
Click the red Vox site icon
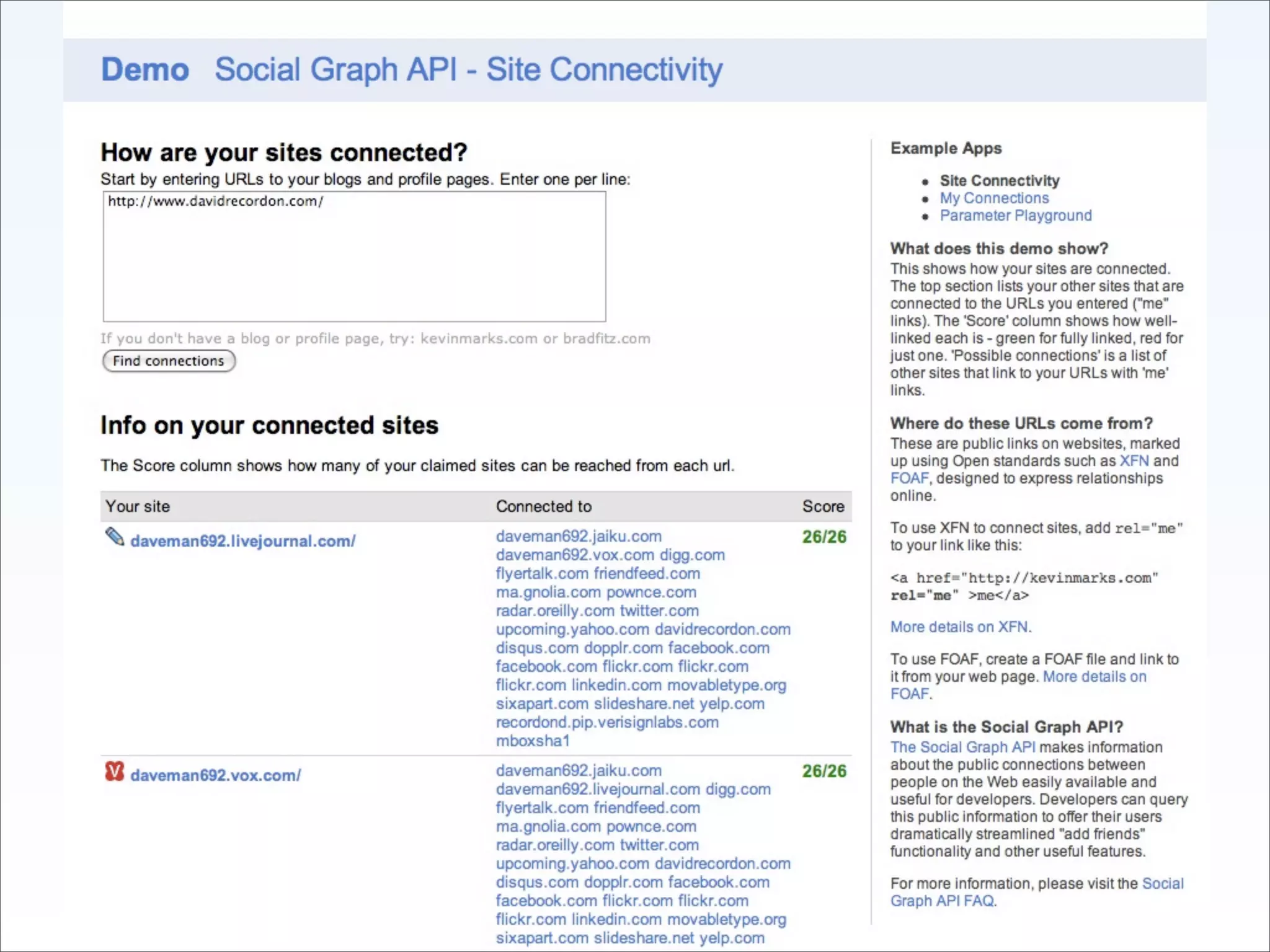click(114, 772)
